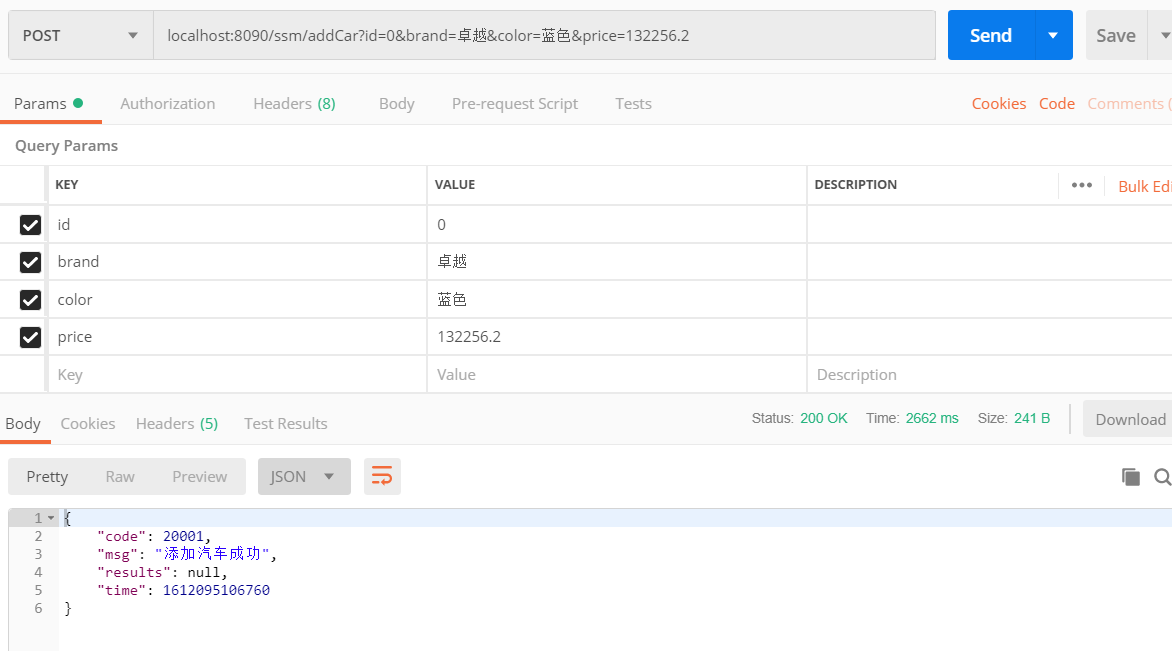
Task: Click the request URL input field
Action: pos(544,35)
